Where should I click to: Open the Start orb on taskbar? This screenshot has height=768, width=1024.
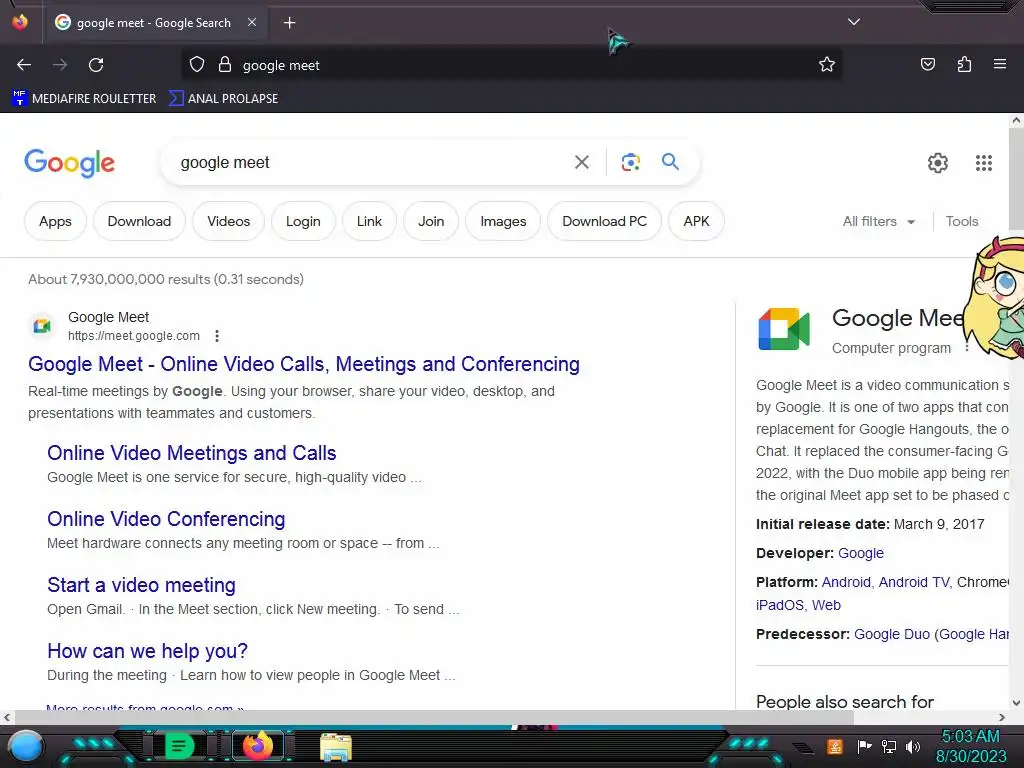[26, 747]
